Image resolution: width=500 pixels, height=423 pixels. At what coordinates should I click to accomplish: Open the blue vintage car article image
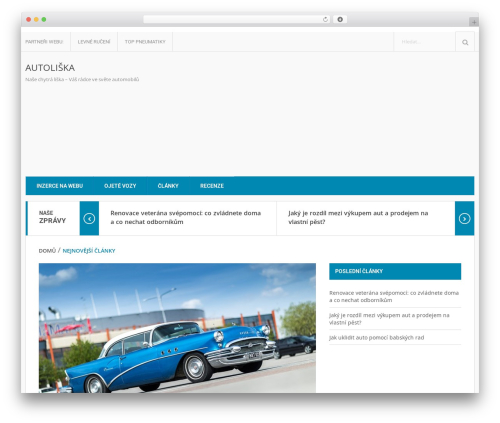[x=177, y=328]
